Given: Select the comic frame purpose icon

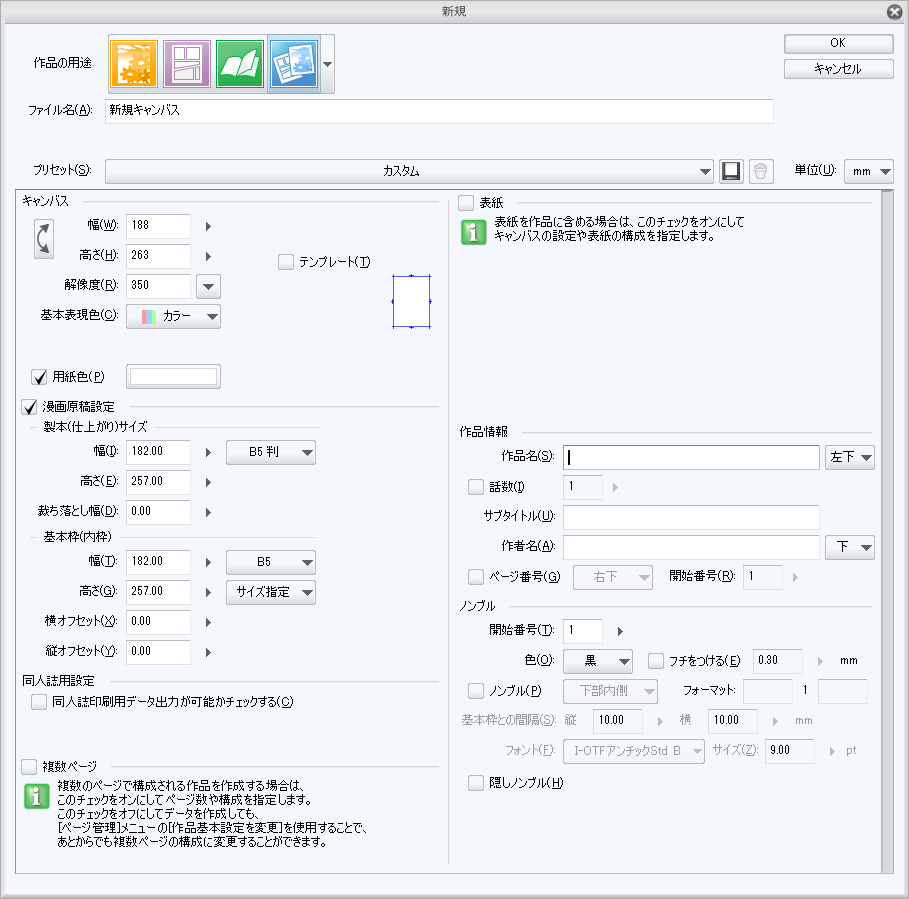Looking at the screenshot, I should [187, 64].
